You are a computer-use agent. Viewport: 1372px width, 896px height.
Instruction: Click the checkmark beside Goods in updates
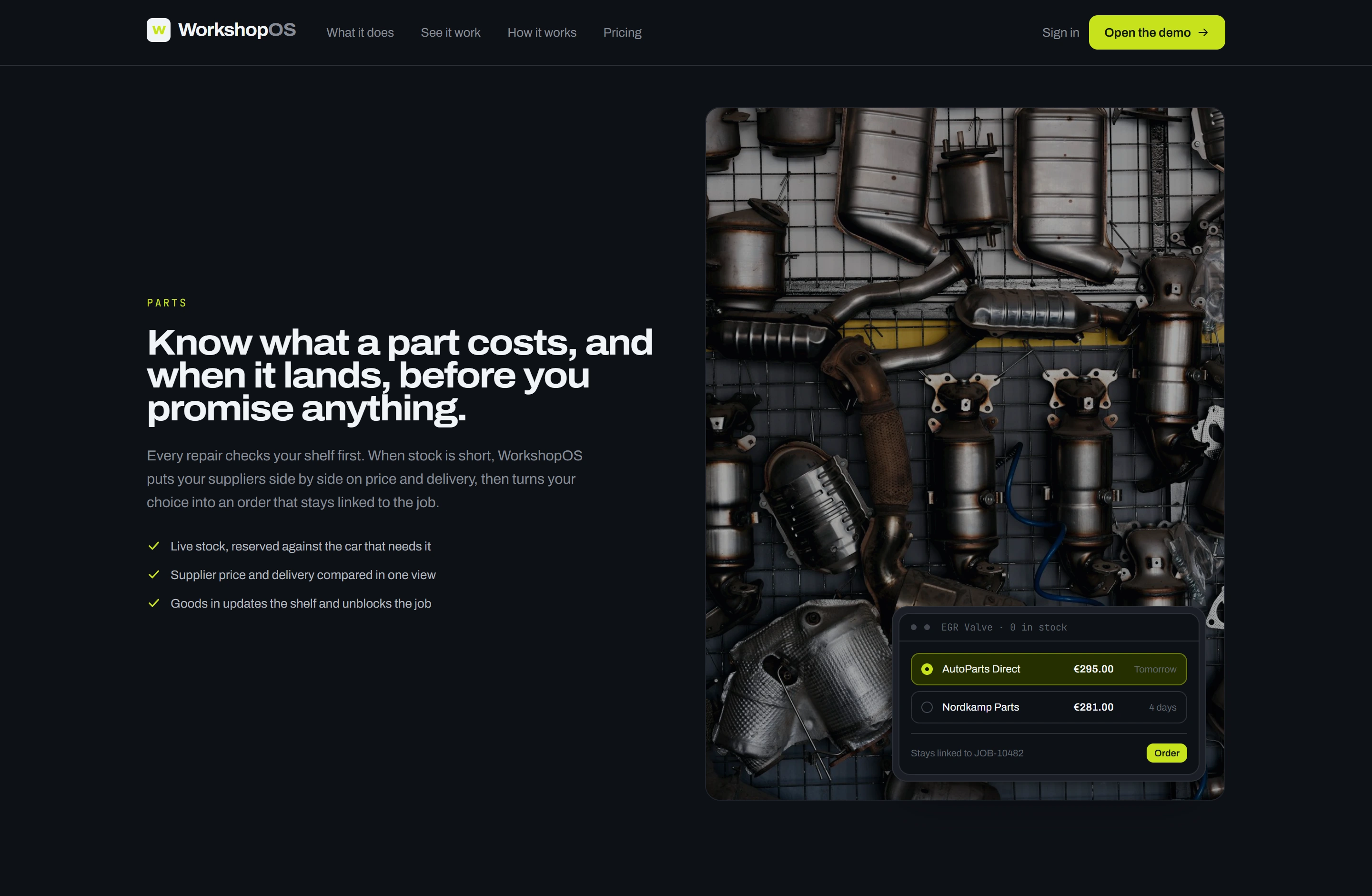pyautogui.click(x=154, y=603)
